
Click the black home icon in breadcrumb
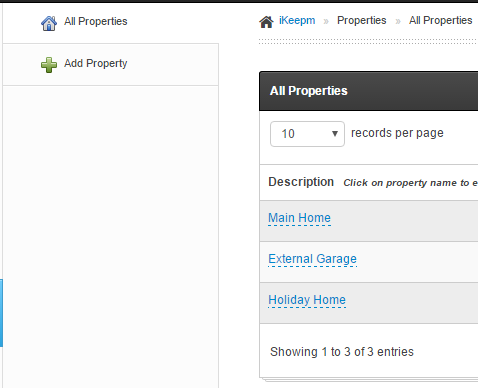(266, 22)
